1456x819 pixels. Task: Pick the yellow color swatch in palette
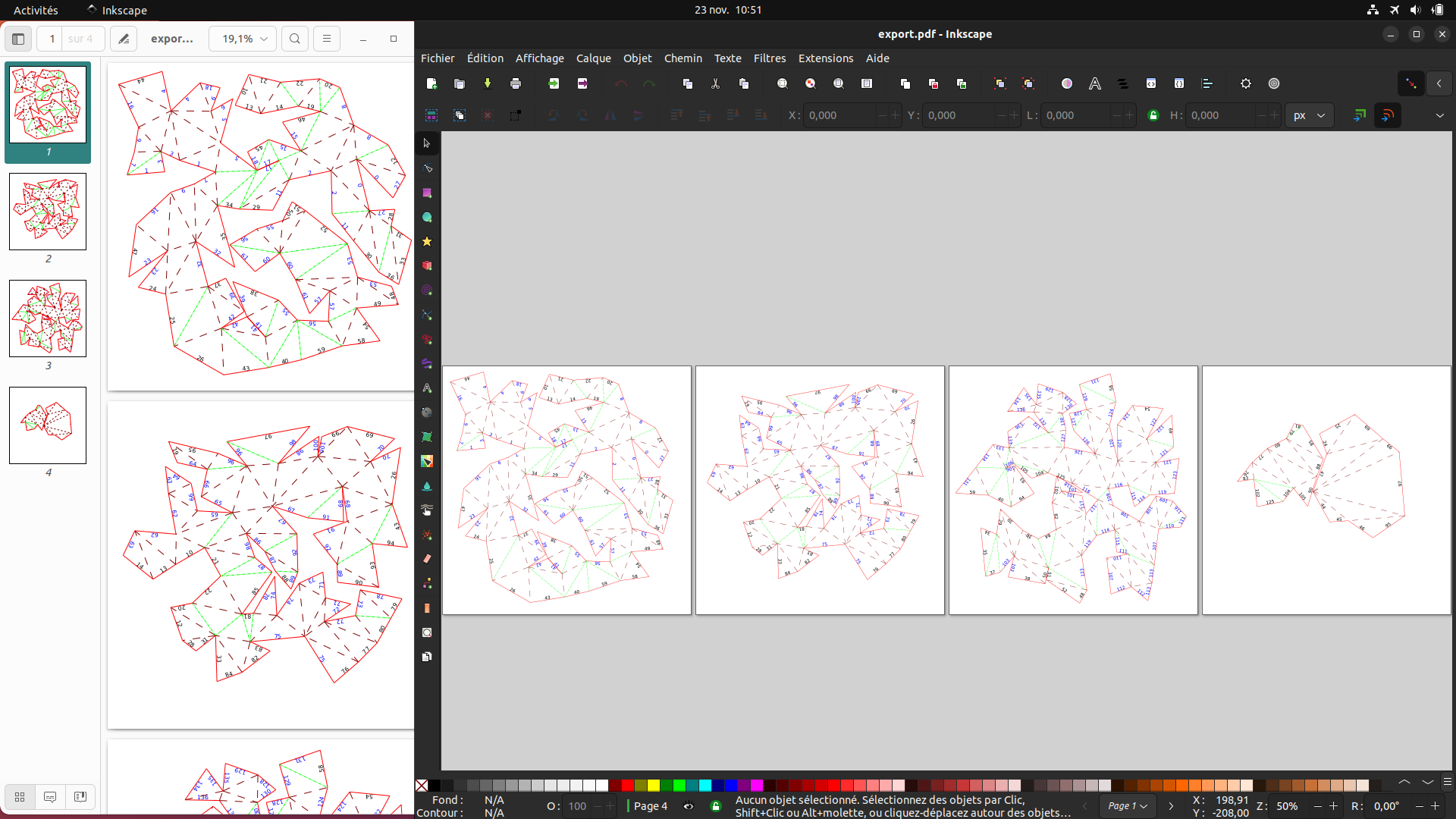(x=654, y=785)
